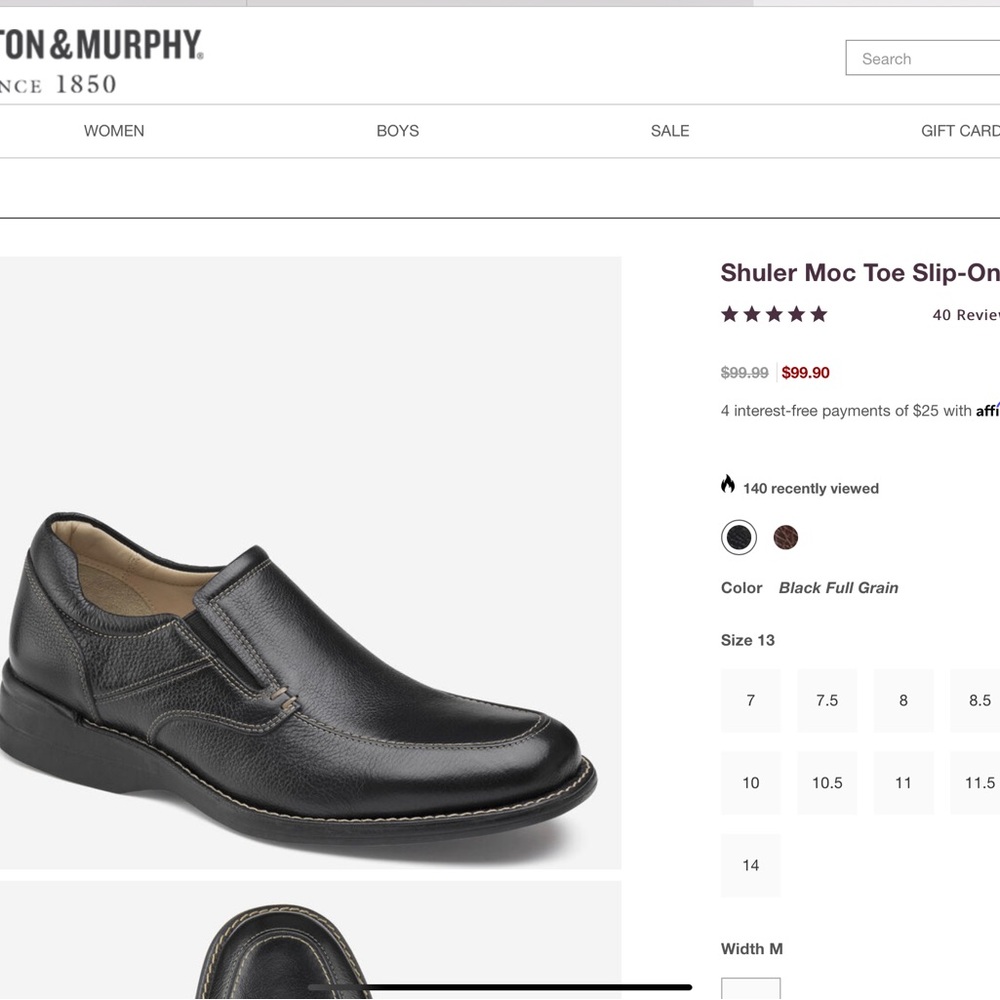Click the flame recently viewed icon
This screenshot has width=1000, height=1000.
pos(727,485)
